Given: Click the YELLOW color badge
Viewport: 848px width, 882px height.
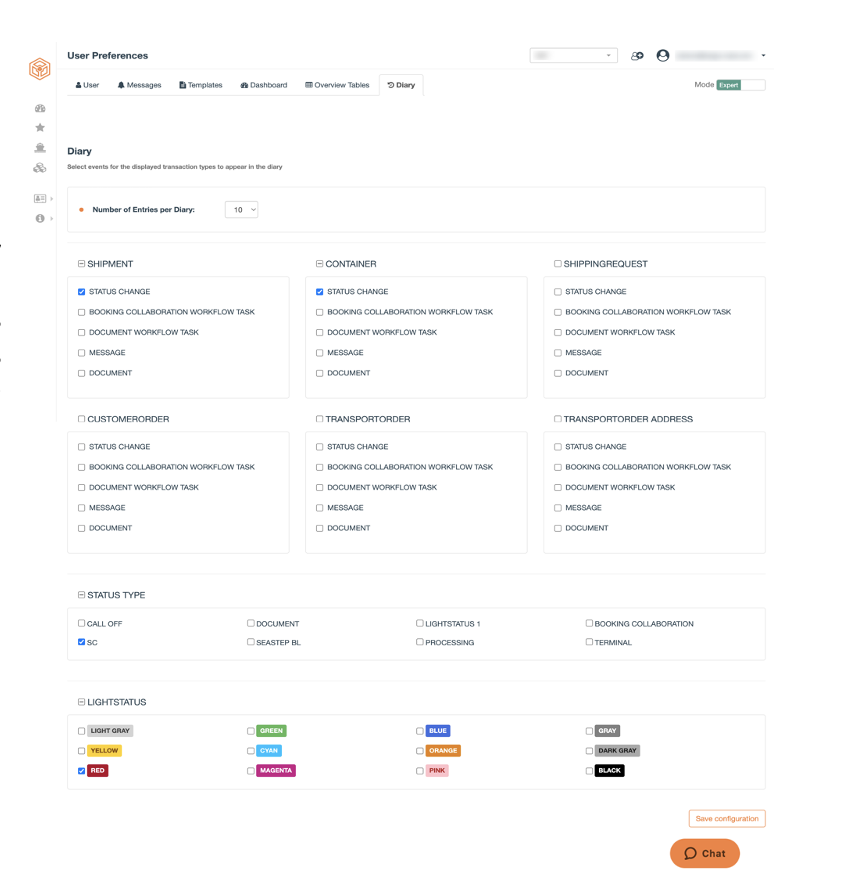Looking at the screenshot, I should click(105, 750).
